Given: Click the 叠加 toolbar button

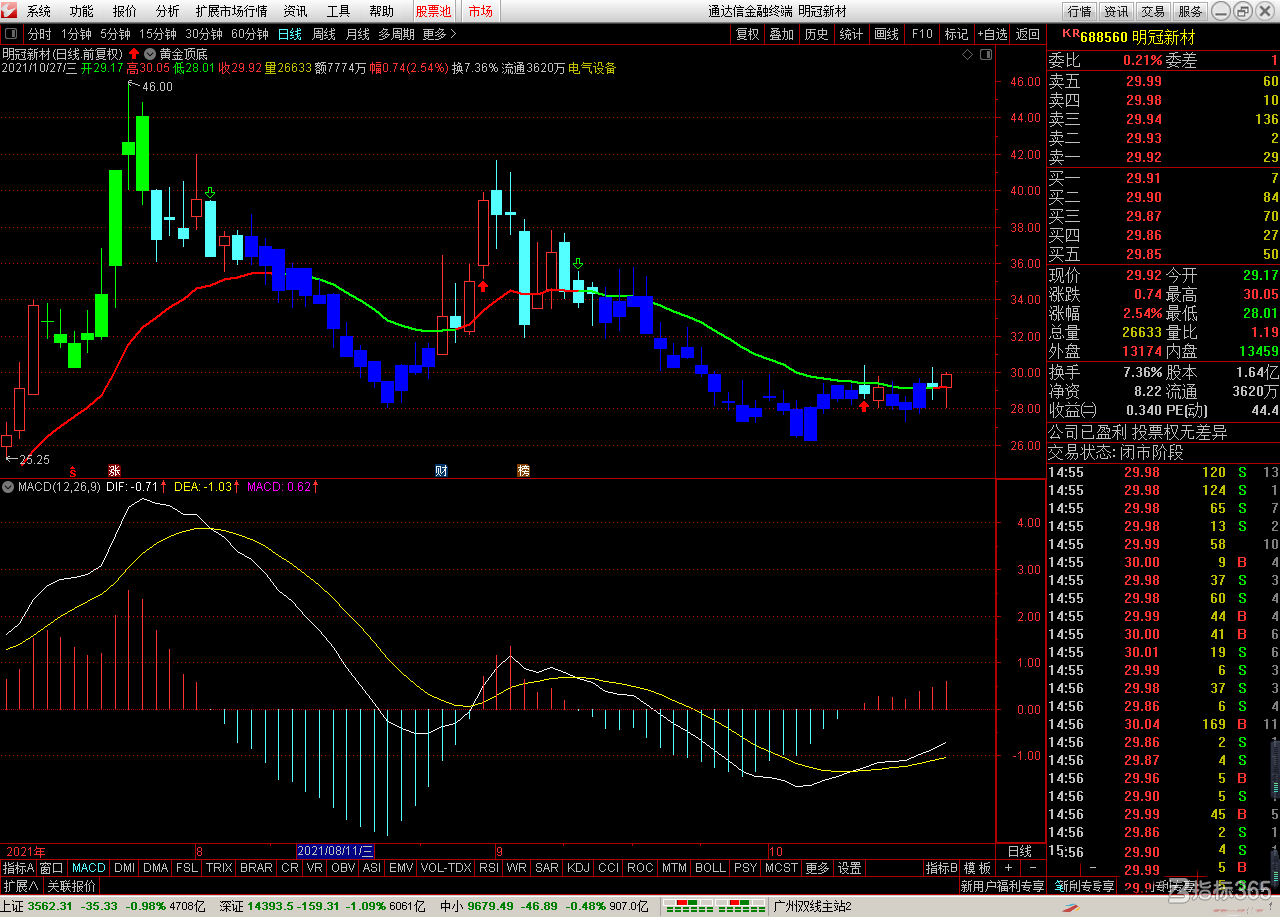Looking at the screenshot, I should point(782,33).
